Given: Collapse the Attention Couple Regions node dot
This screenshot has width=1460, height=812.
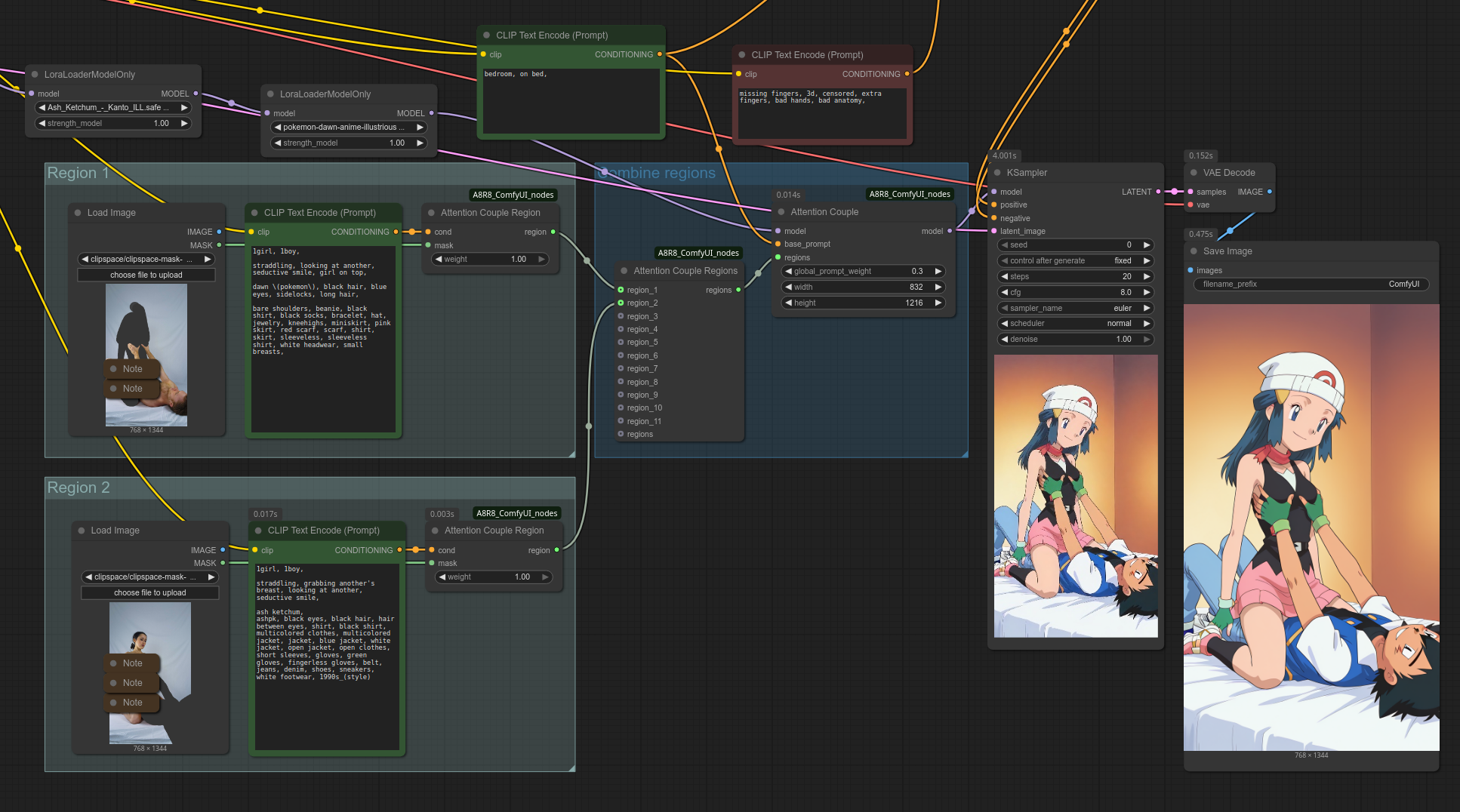Looking at the screenshot, I should click(x=624, y=271).
